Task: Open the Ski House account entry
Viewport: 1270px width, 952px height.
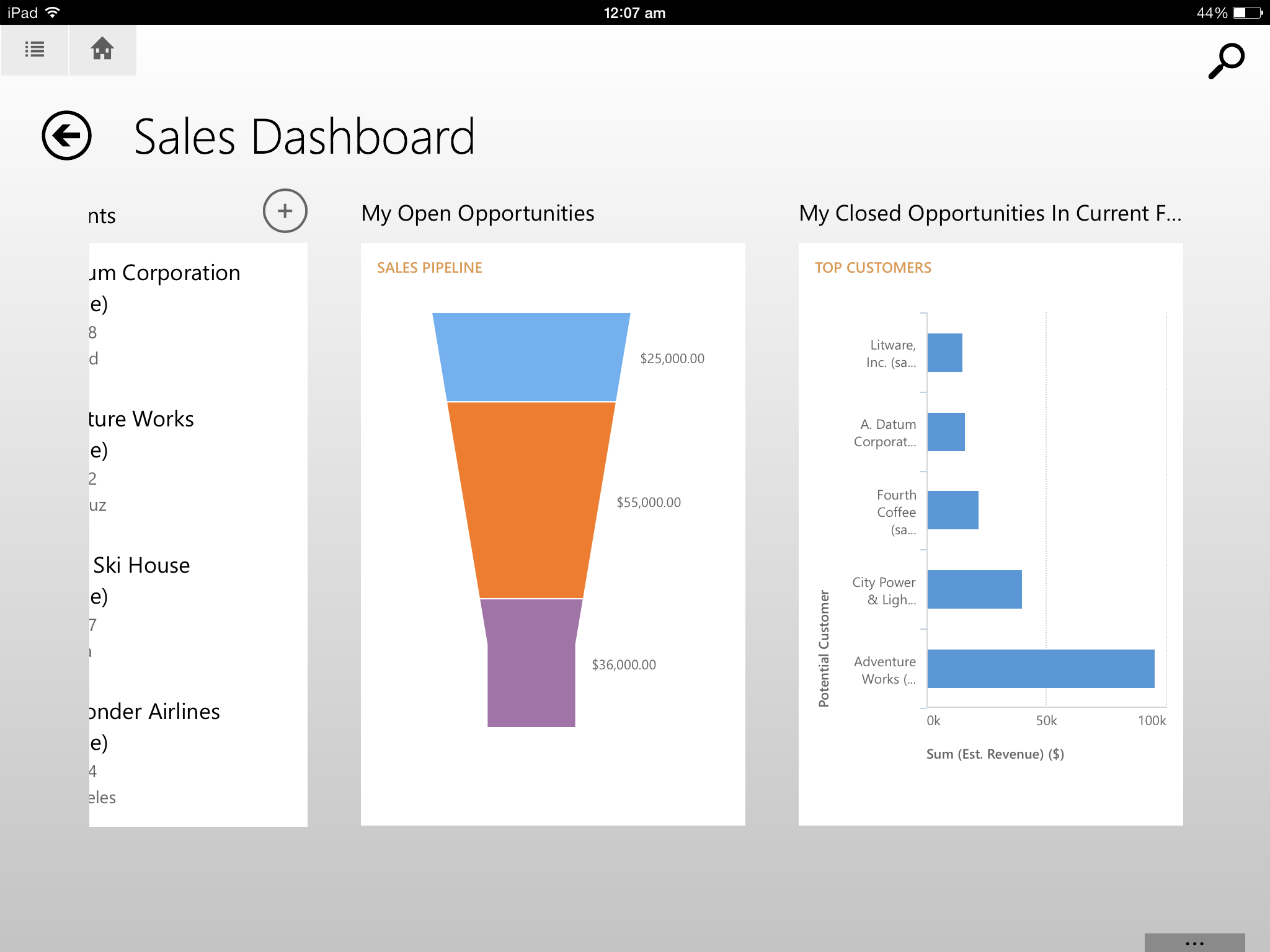Action: [143, 565]
